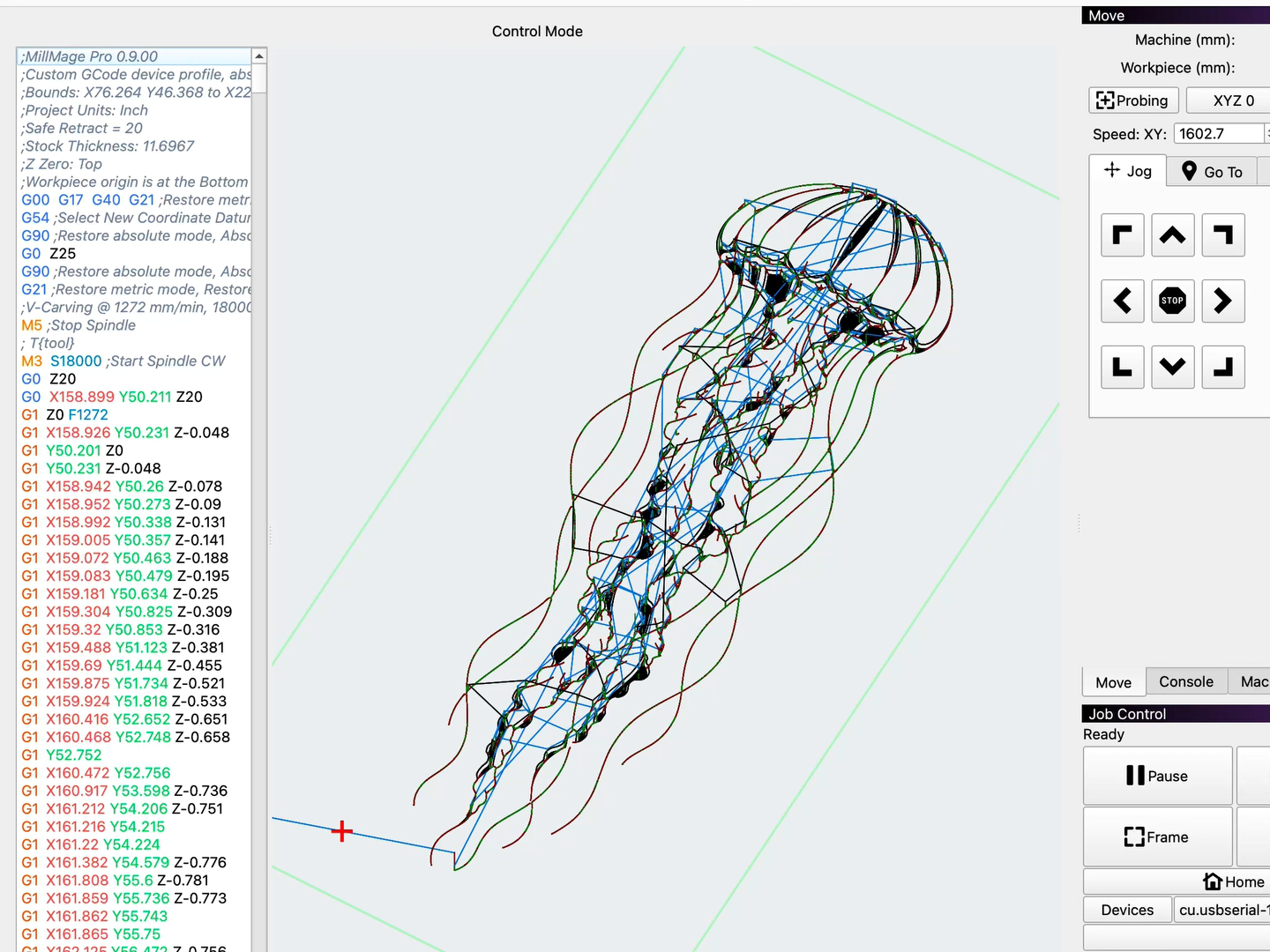This screenshot has height=952, width=1270.
Task: Select the ';Safe Retract = 20' line
Action: point(135,128)
